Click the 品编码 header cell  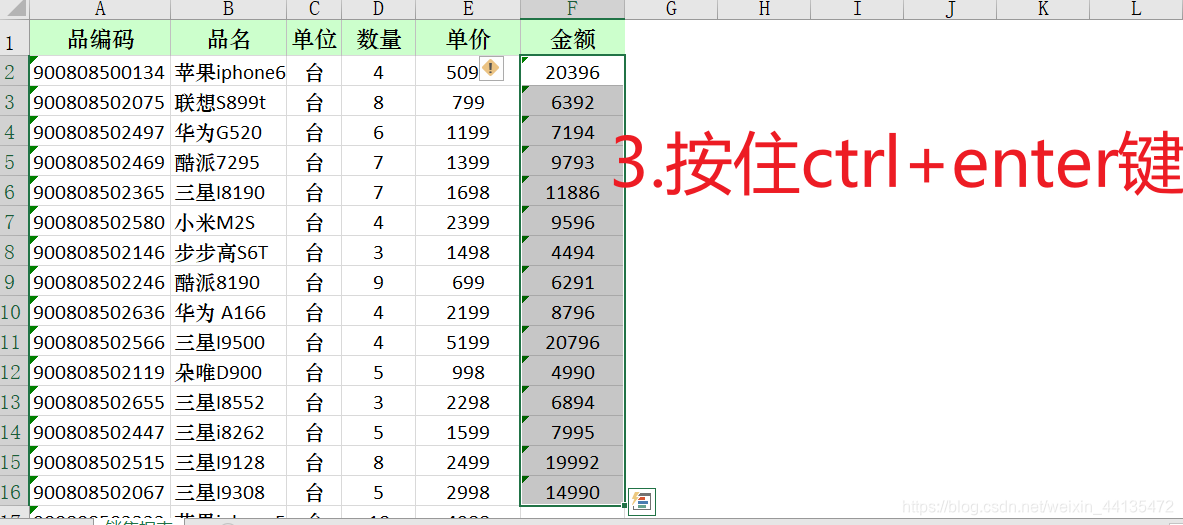click(x=100, y=38)
